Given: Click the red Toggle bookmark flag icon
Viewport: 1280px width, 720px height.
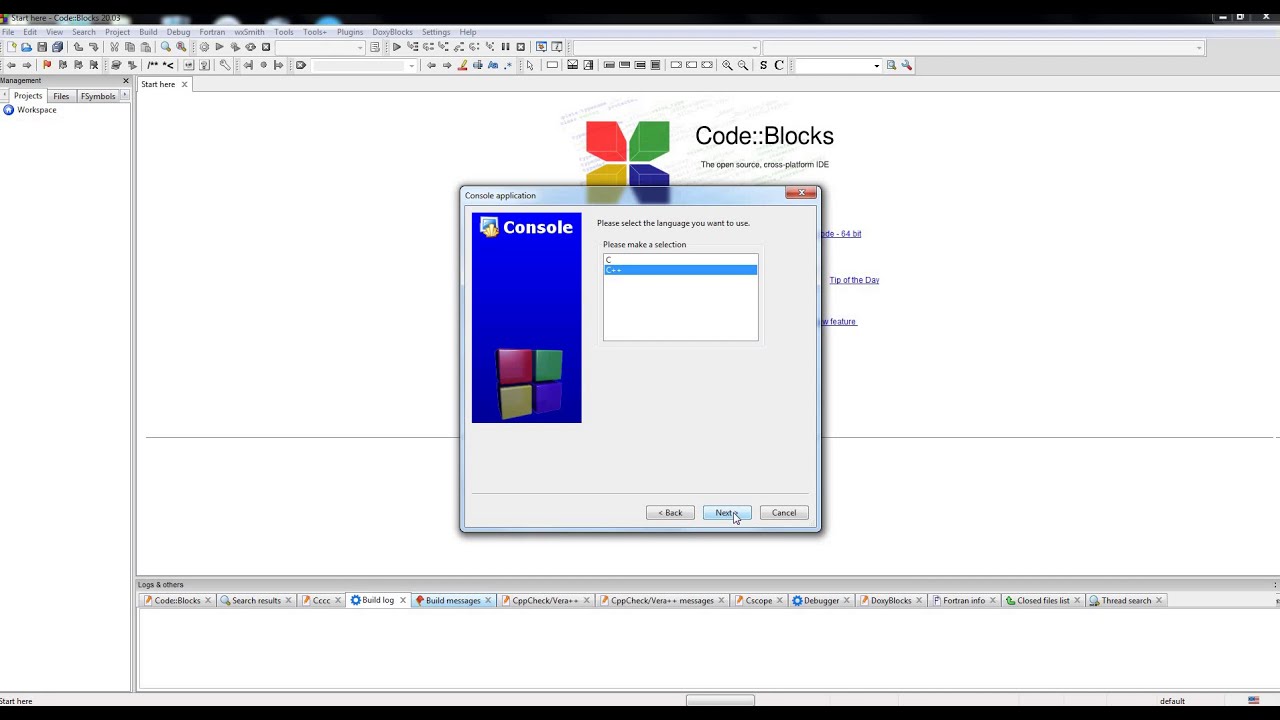Looking at the screenshot, I should click(46, 65).
